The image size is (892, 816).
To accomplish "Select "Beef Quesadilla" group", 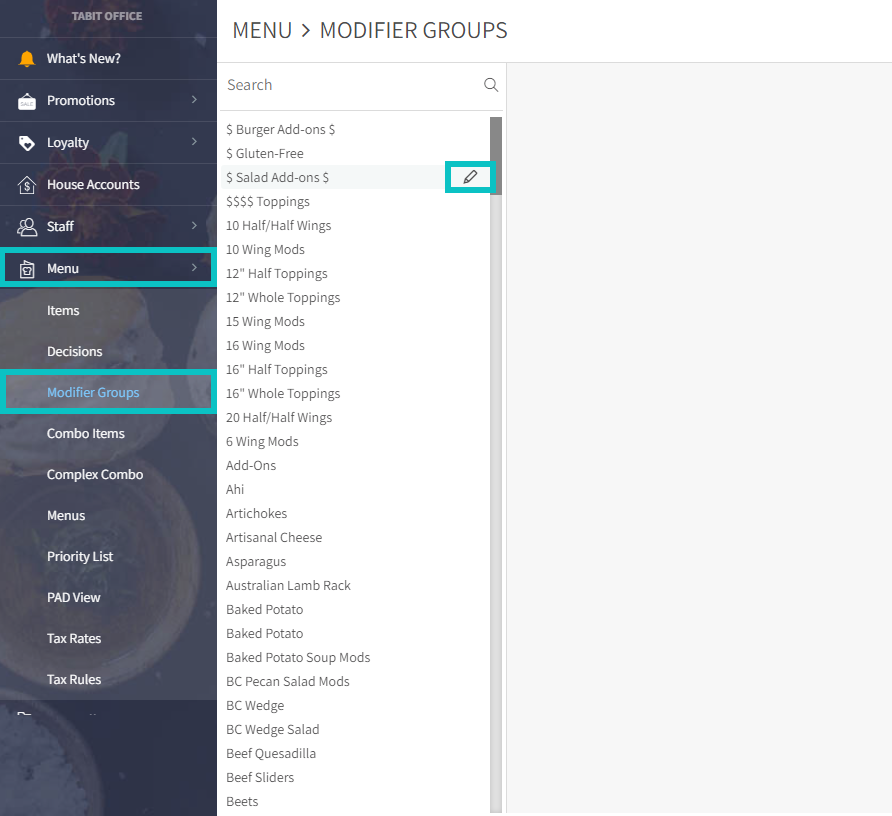I will coord(271,753).
